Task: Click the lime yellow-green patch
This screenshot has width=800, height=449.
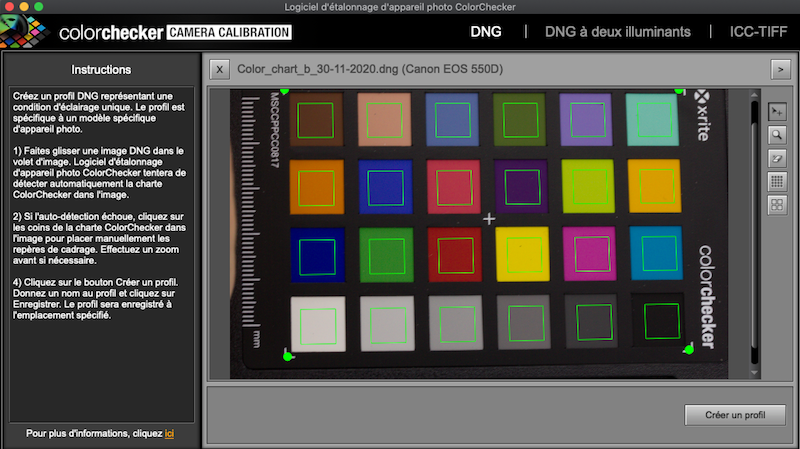Action: (588, 186)
